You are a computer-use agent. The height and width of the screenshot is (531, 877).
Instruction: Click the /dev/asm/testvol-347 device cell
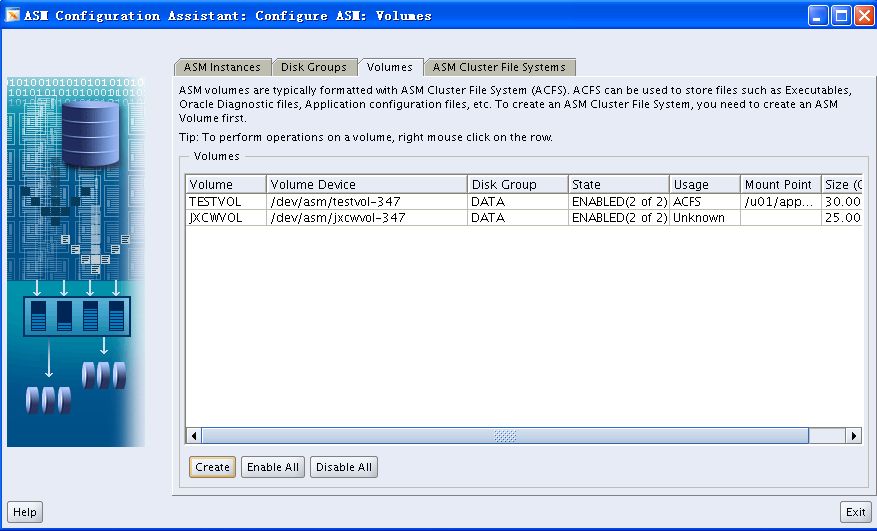pyautogui.click(x=367, y=202)
